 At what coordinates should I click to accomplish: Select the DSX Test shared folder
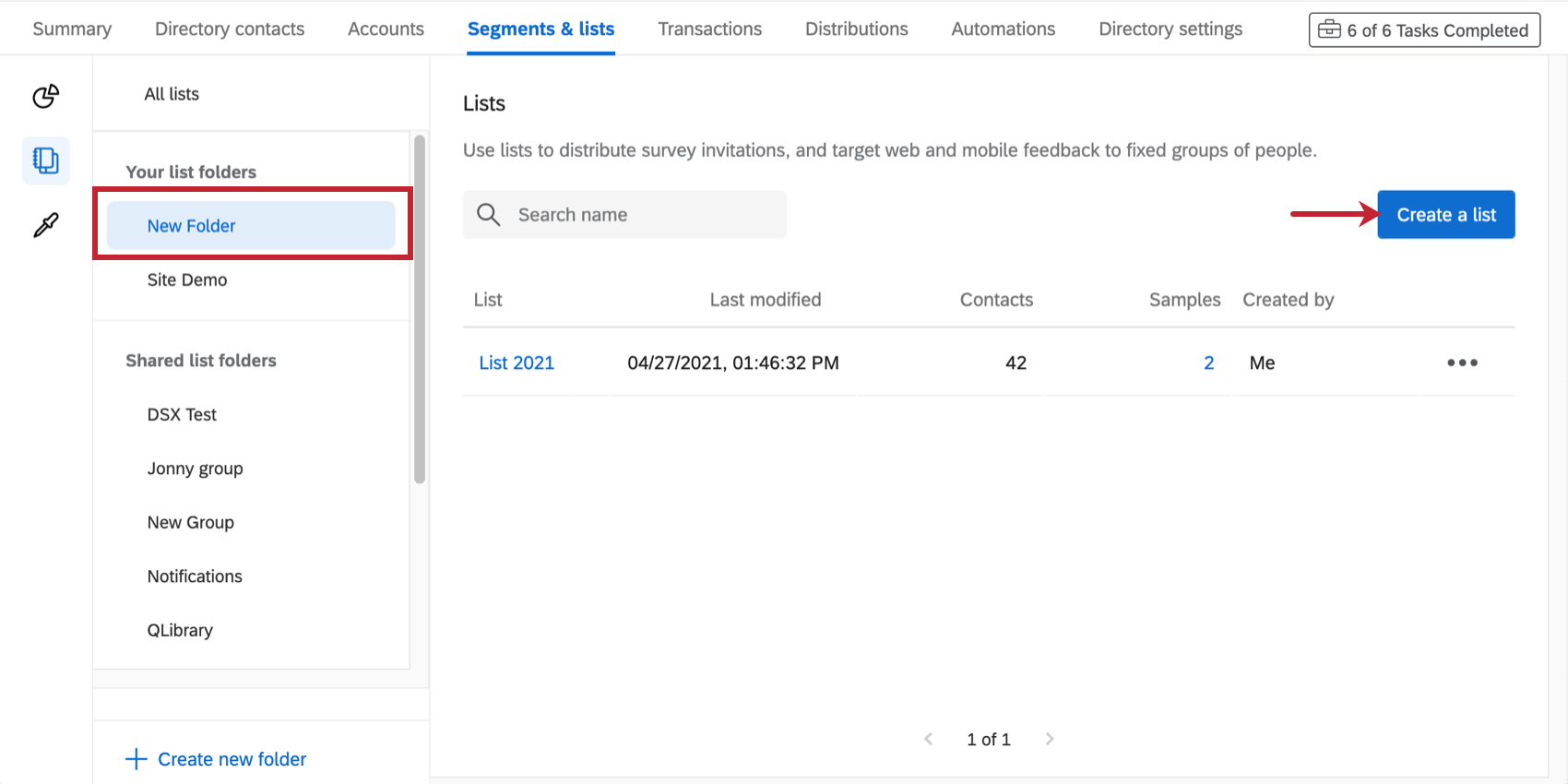pyautogui.click(x=182, y=414)
